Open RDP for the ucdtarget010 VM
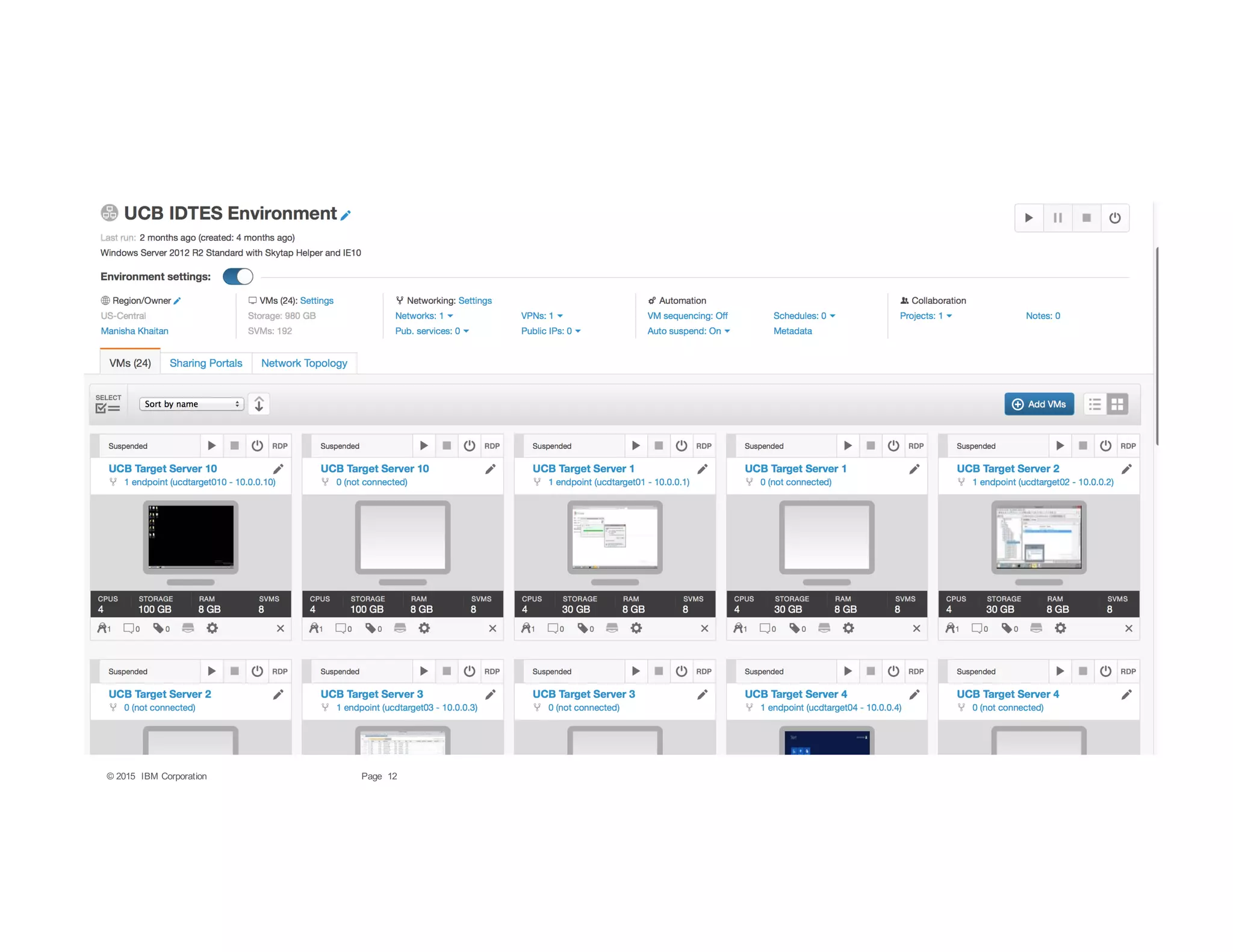 [280, 446]
